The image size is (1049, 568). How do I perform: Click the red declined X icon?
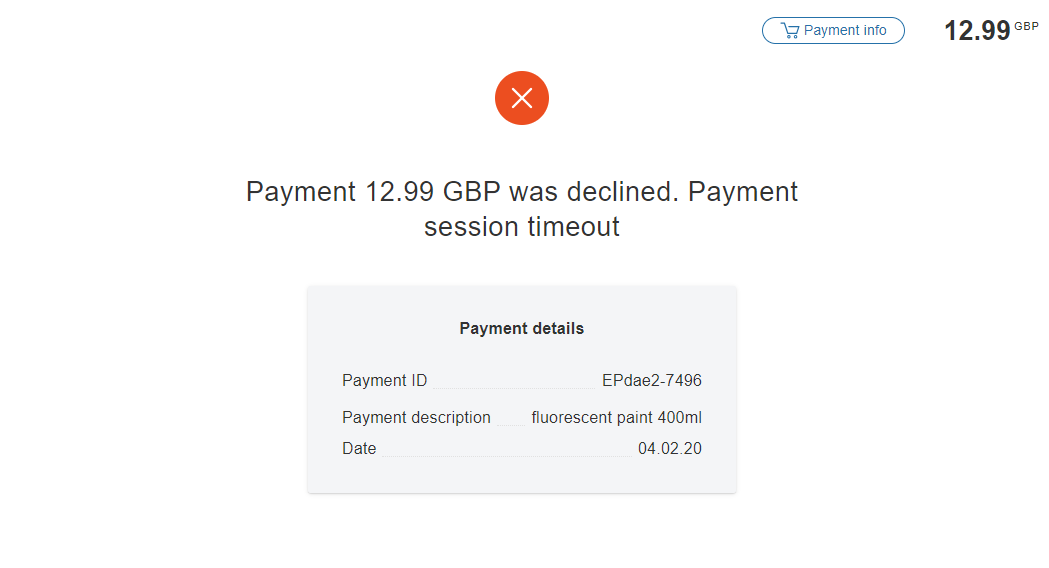(521, 98)
